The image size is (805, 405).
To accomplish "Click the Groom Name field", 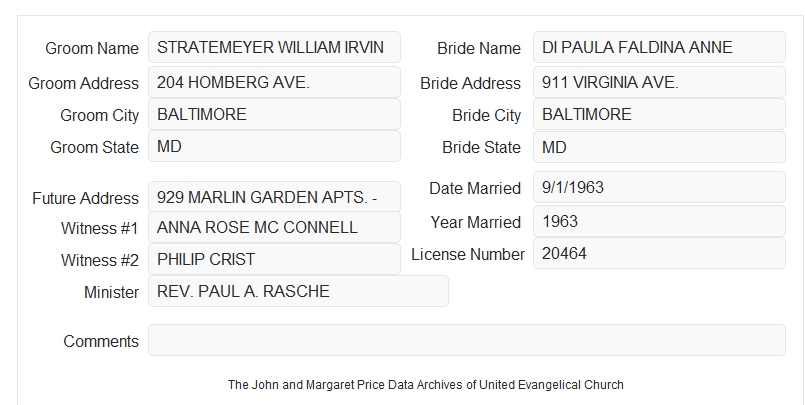I will (x=274, y=47).
